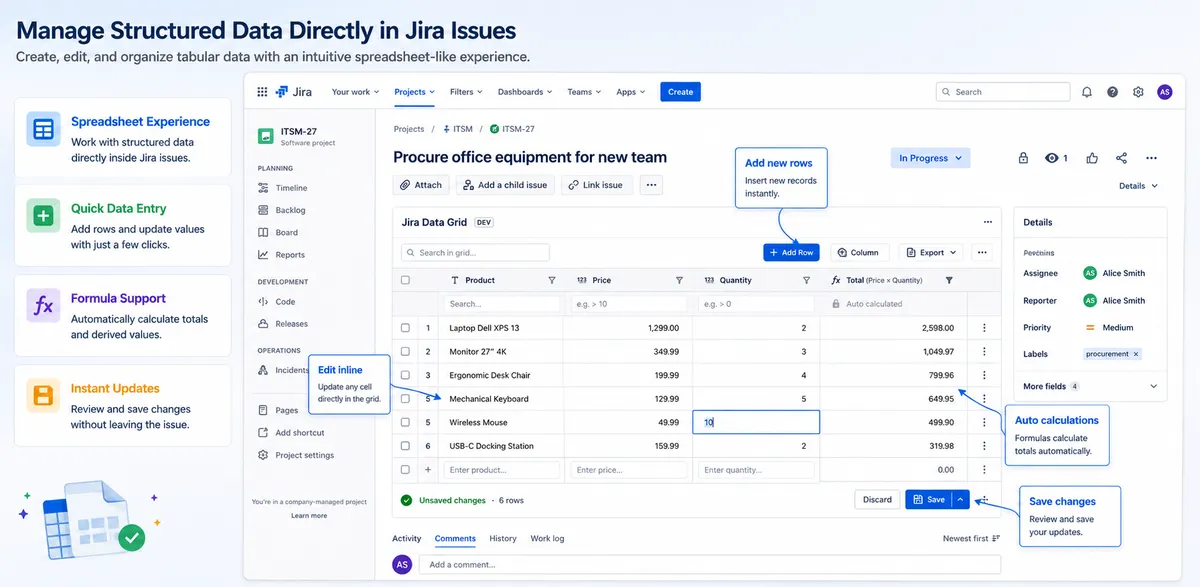
Task: Check the empty new-row checkbox
Action: pos(405,470)
